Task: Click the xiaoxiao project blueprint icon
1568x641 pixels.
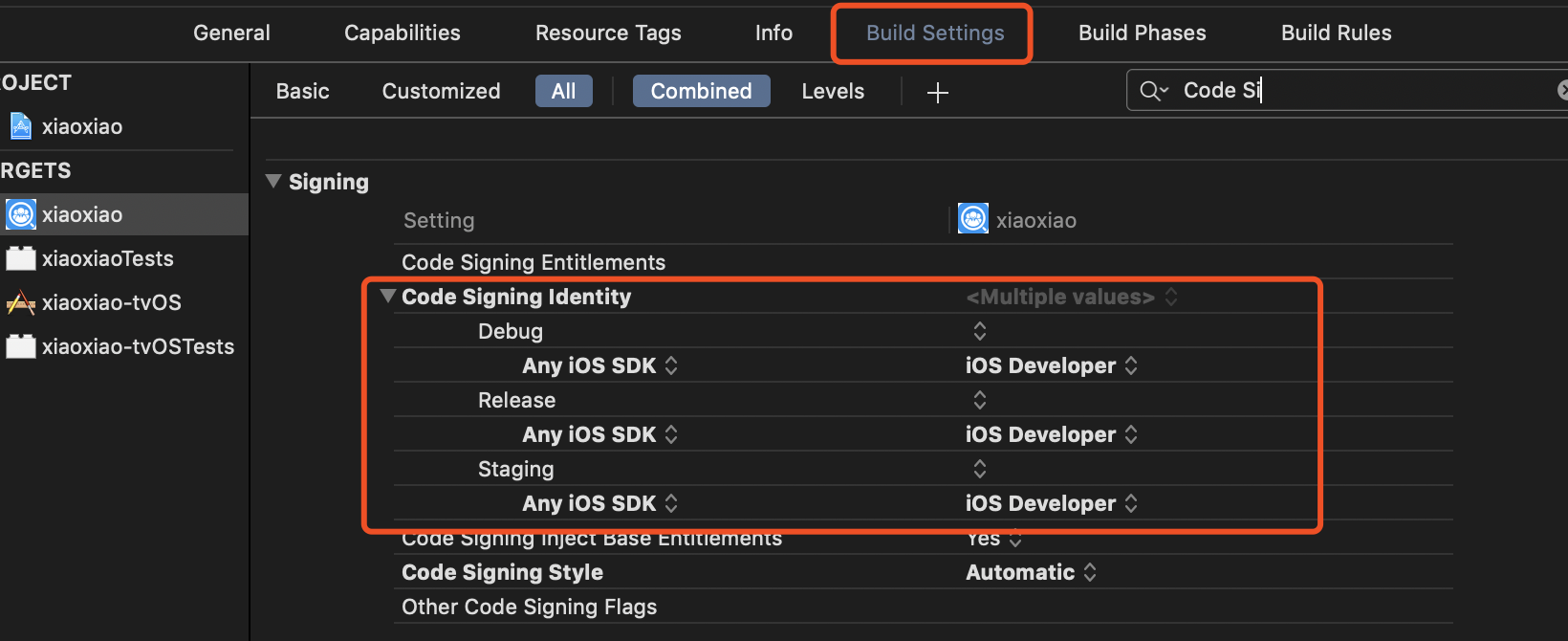Action: click(20, 126)
